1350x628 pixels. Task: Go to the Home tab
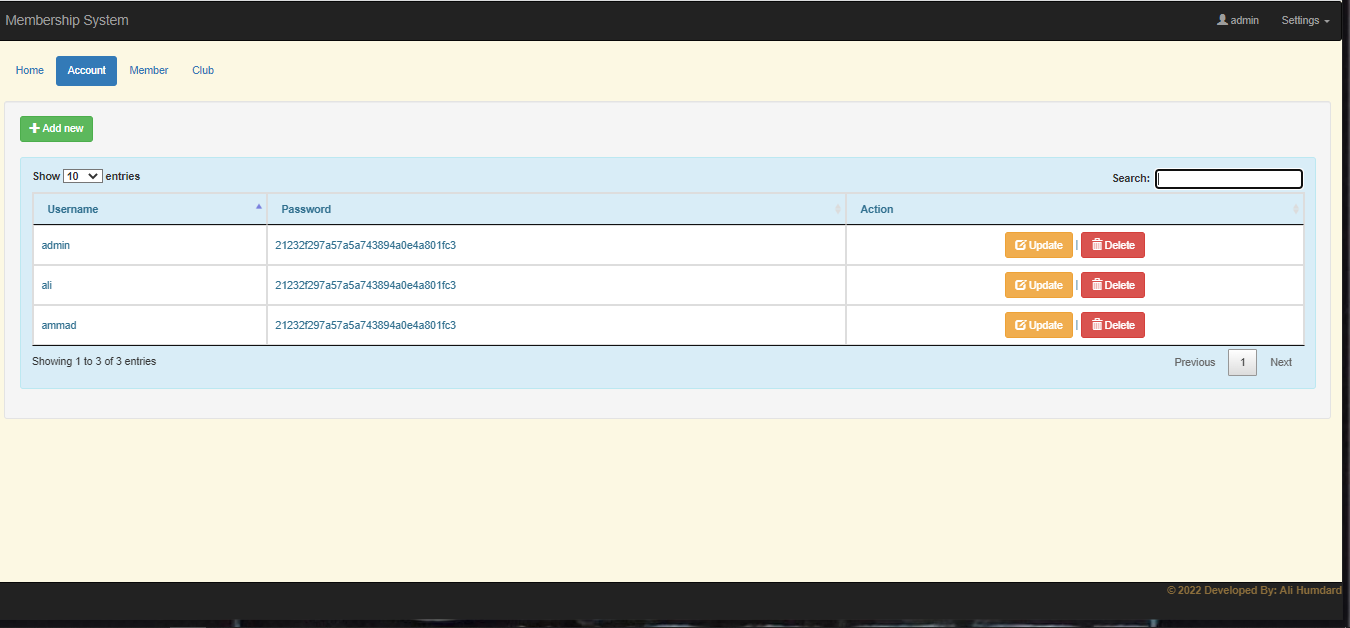click(x=30, y=71)
